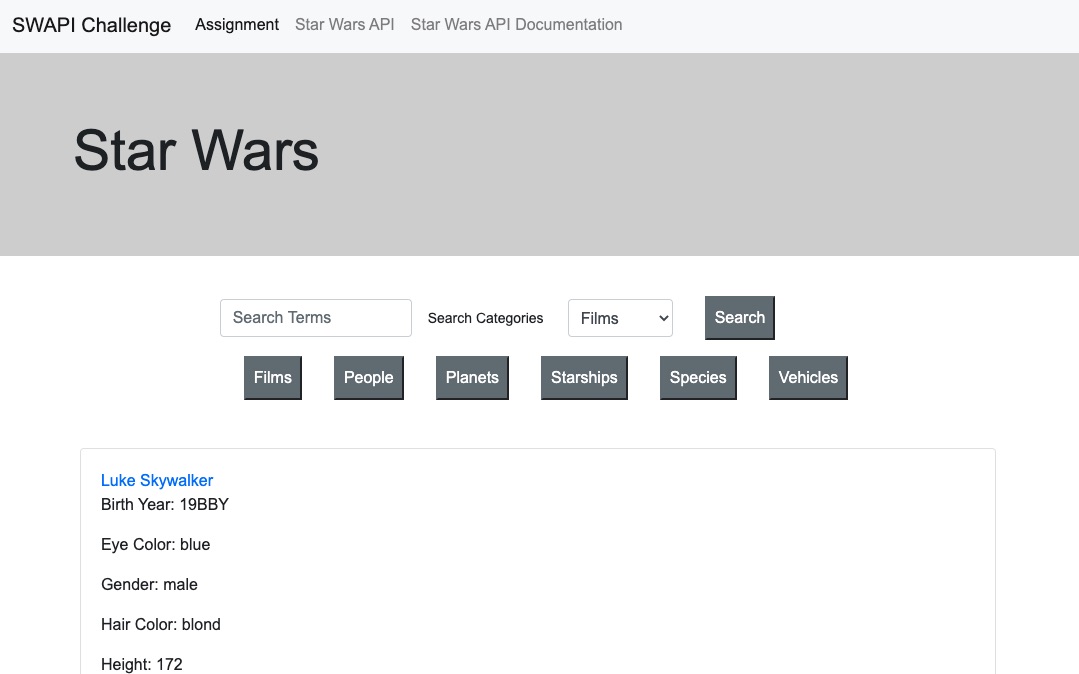Browse Planets by clicking its button

pos(471,377)
